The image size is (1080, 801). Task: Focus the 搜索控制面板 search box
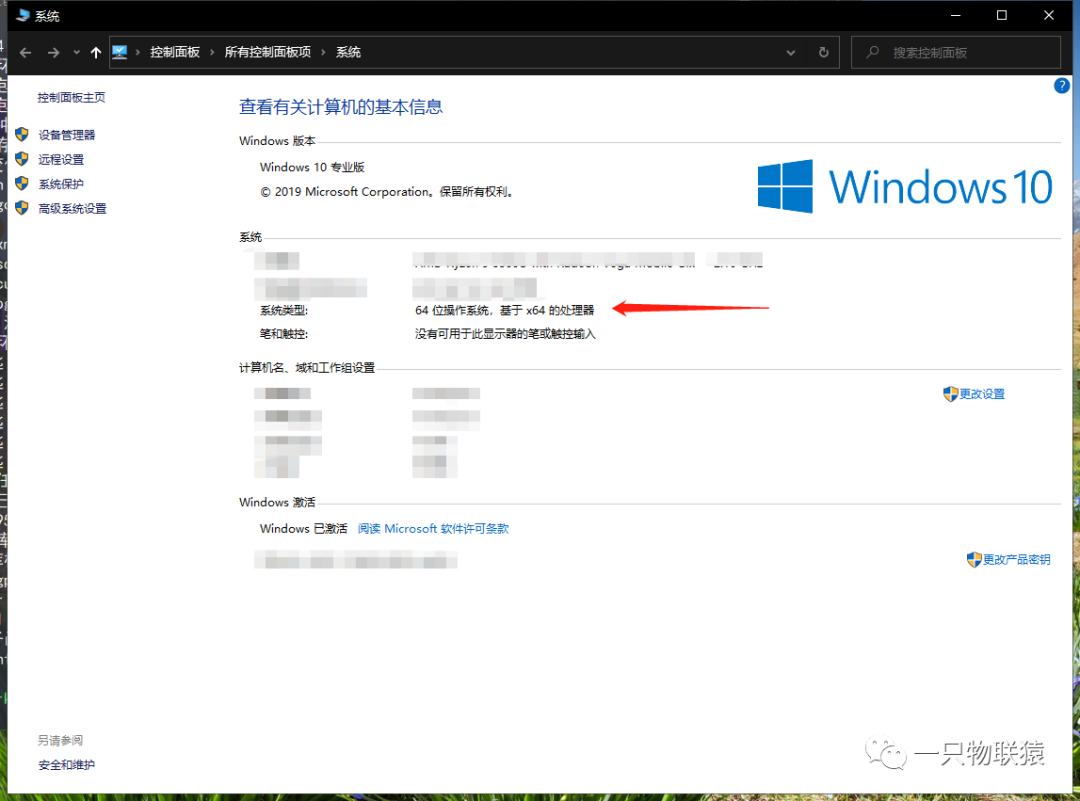tap(956, 52)
